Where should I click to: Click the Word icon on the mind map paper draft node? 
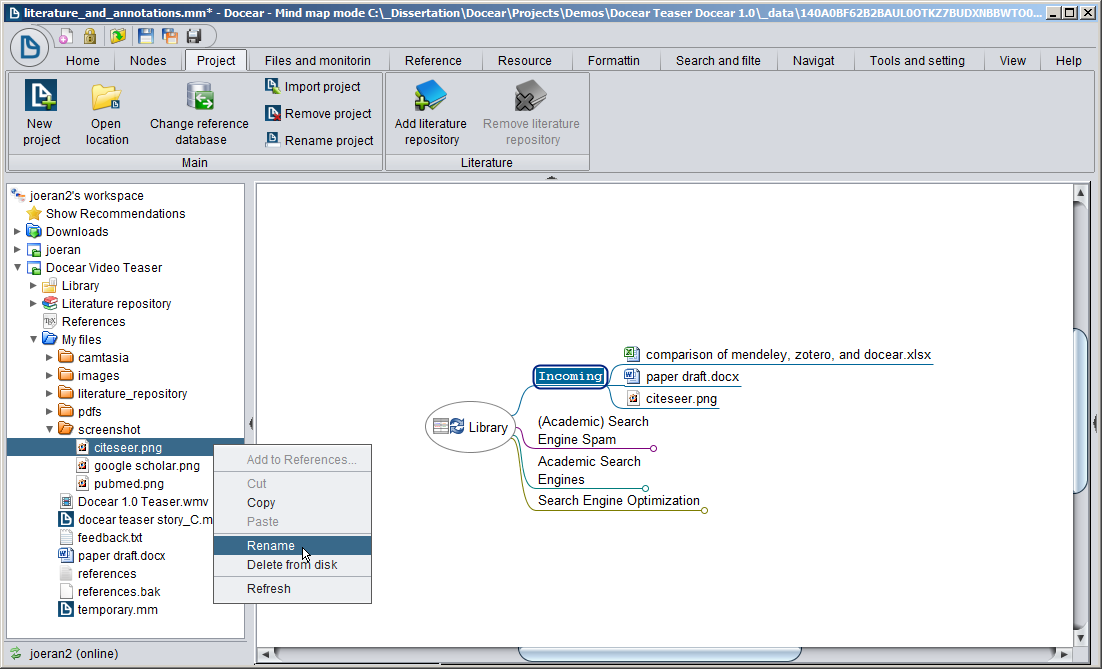coord(632,376)
